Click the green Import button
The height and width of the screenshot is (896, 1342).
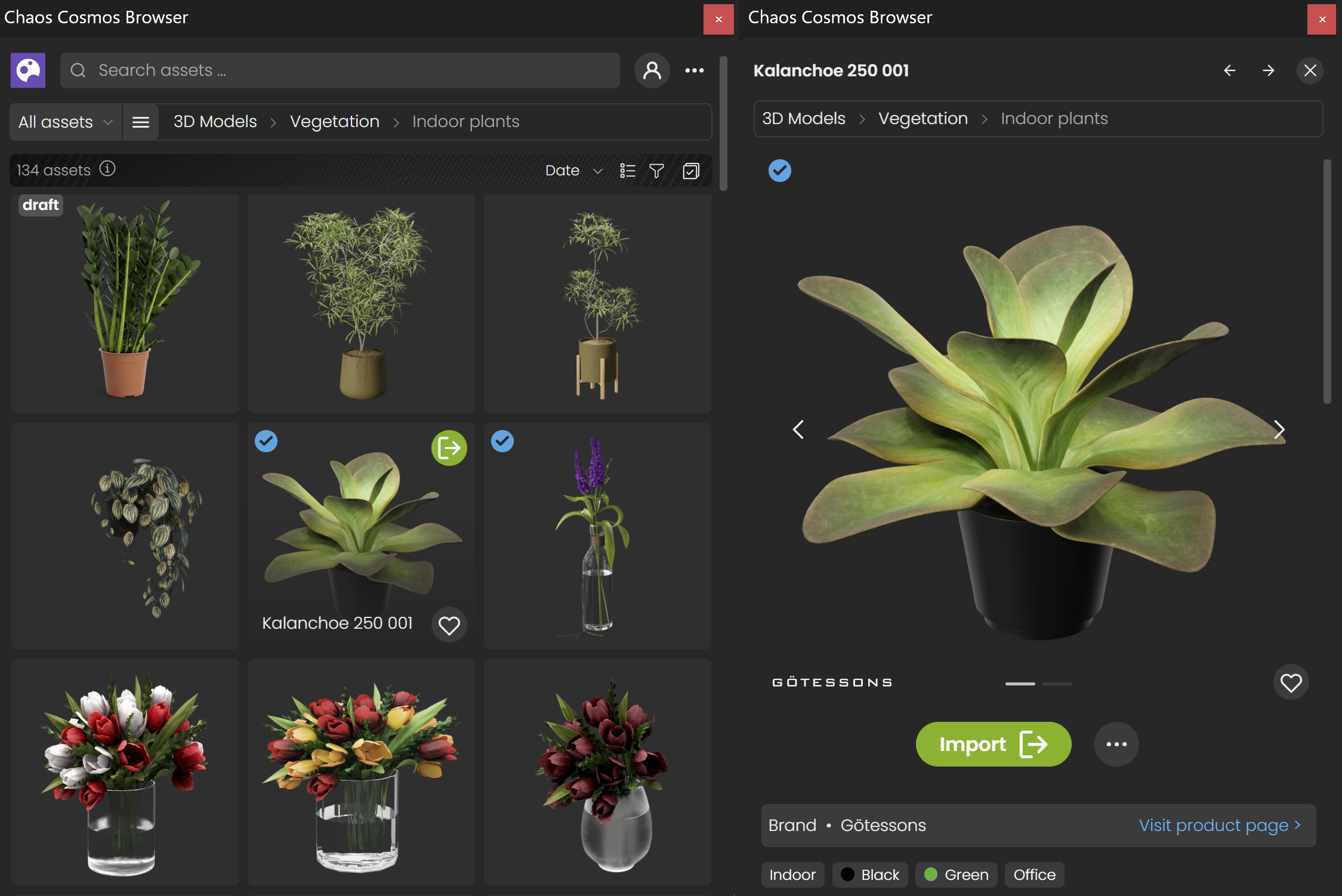coord(994,744)
